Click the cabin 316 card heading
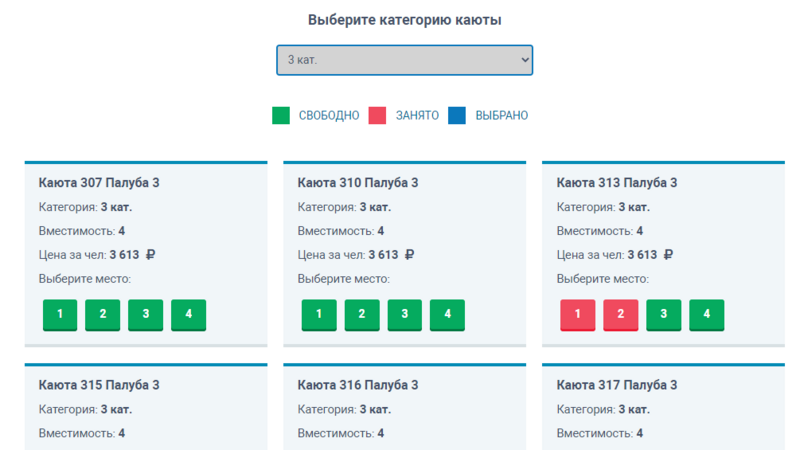The height and width of the screenshot is (450, 800). point(358,385)
